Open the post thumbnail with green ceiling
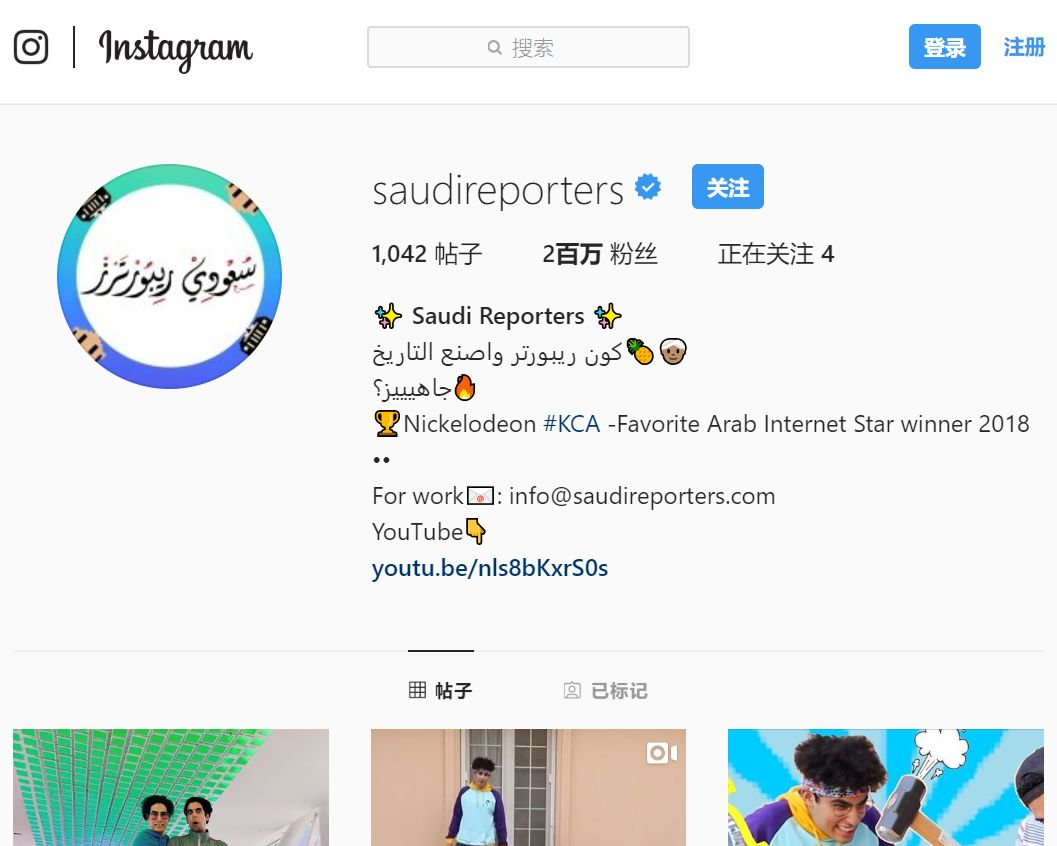 pyautogui.click(x=171, y=787)
